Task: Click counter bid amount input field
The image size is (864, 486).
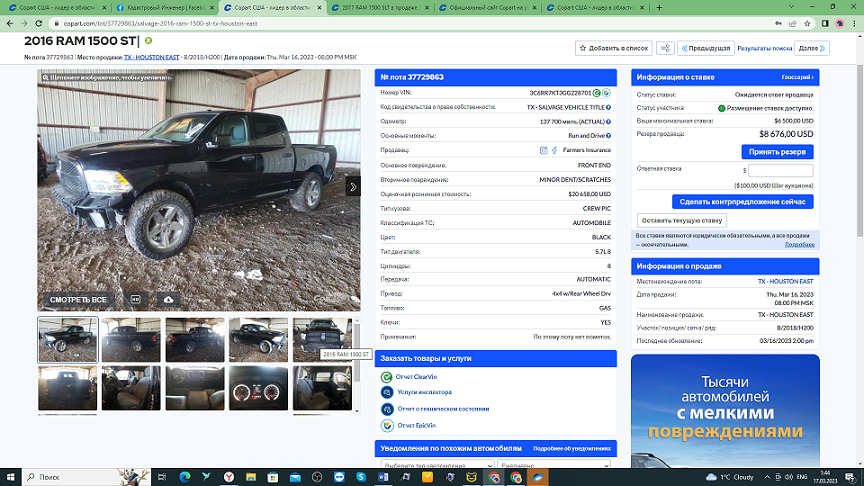Action: (780, 170)
